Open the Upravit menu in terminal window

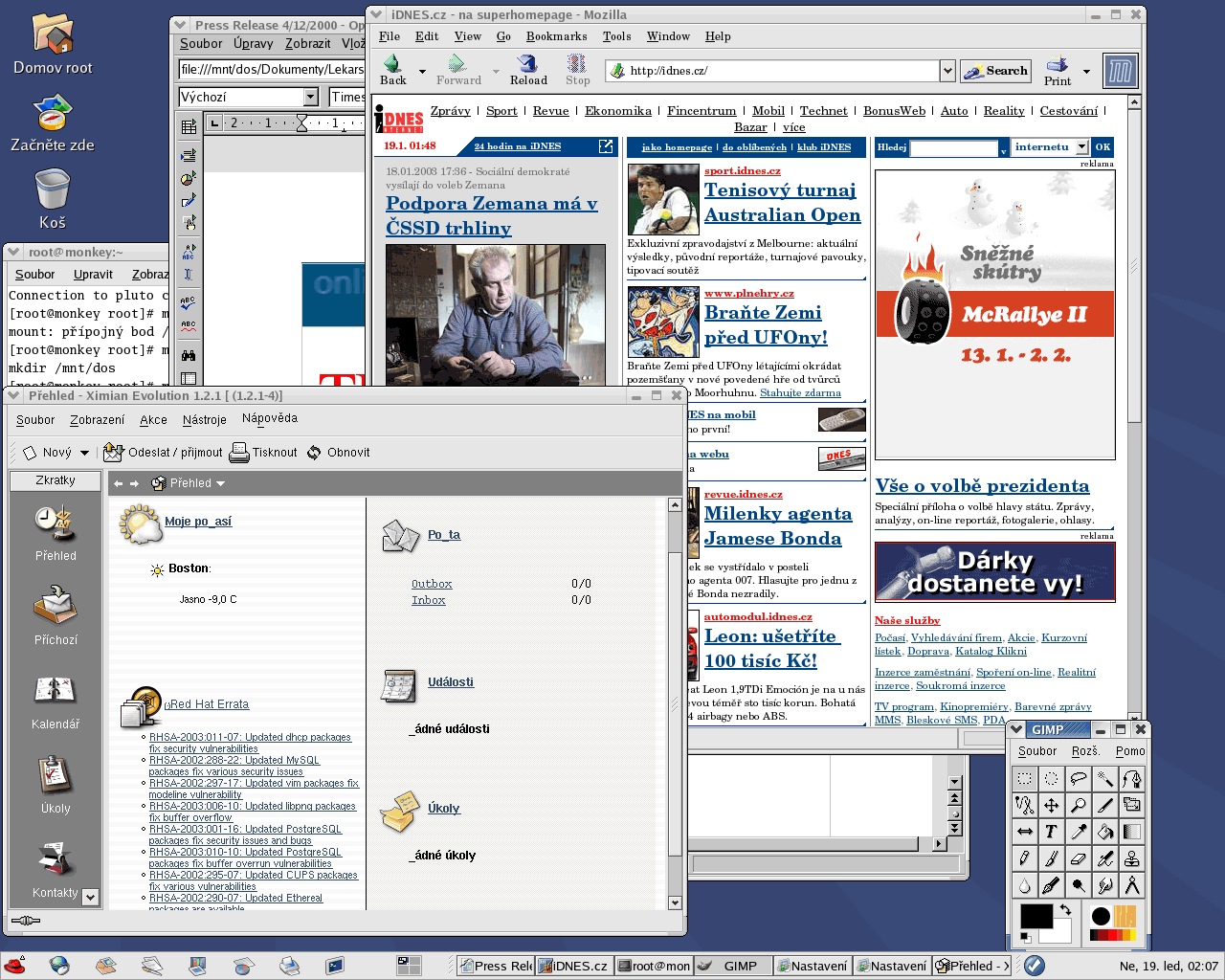point(93,275)
